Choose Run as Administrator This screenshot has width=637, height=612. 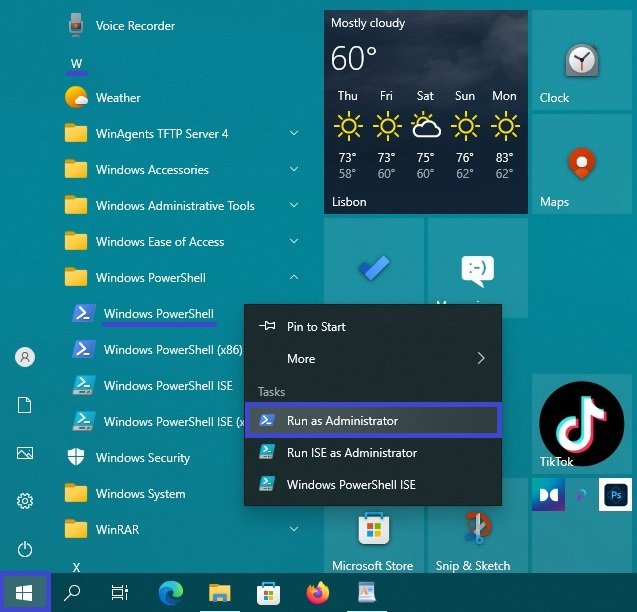click(x=373, y=421)
